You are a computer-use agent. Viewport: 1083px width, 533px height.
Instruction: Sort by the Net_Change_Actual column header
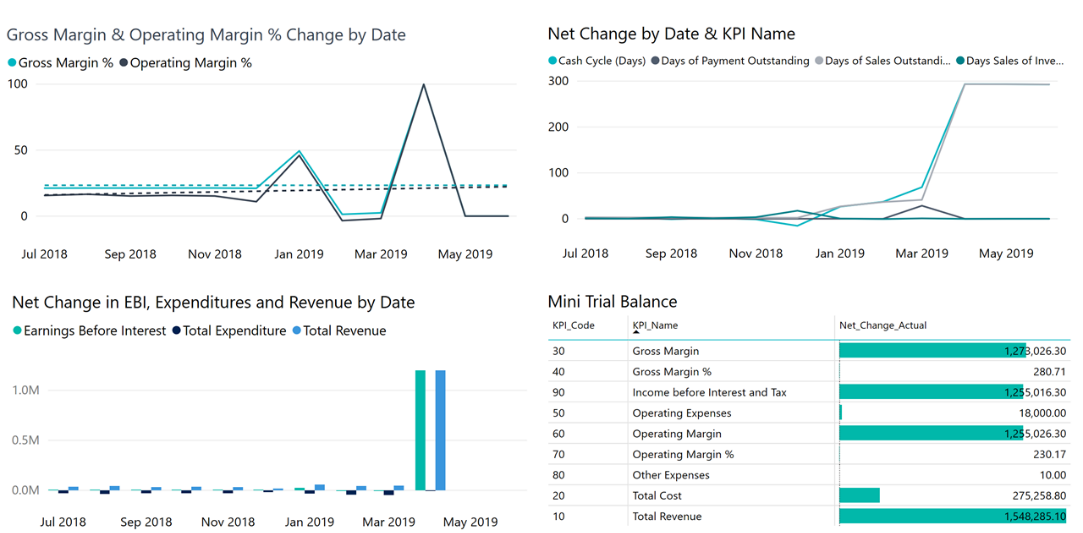tap(883, 324)
